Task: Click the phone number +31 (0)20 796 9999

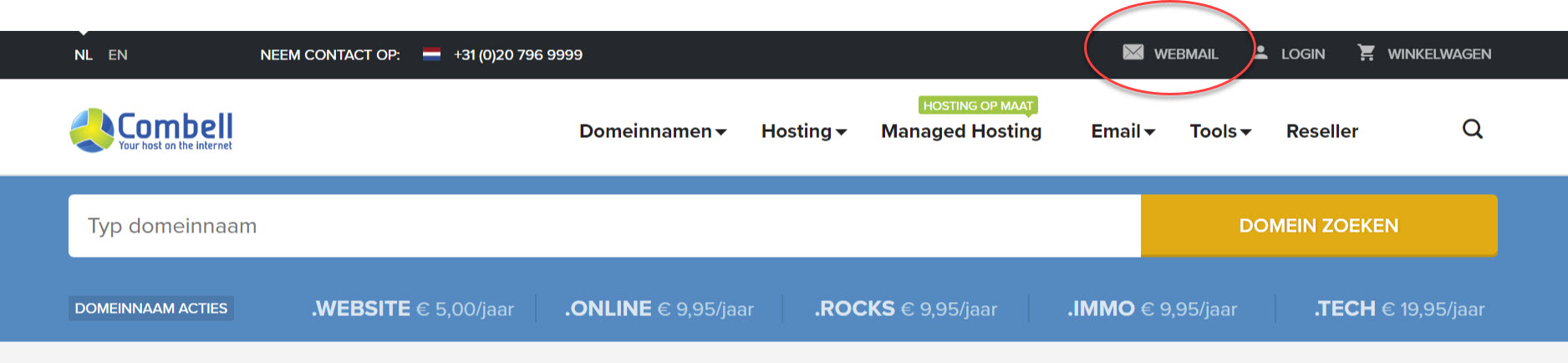Action: (x=518, y=55)
